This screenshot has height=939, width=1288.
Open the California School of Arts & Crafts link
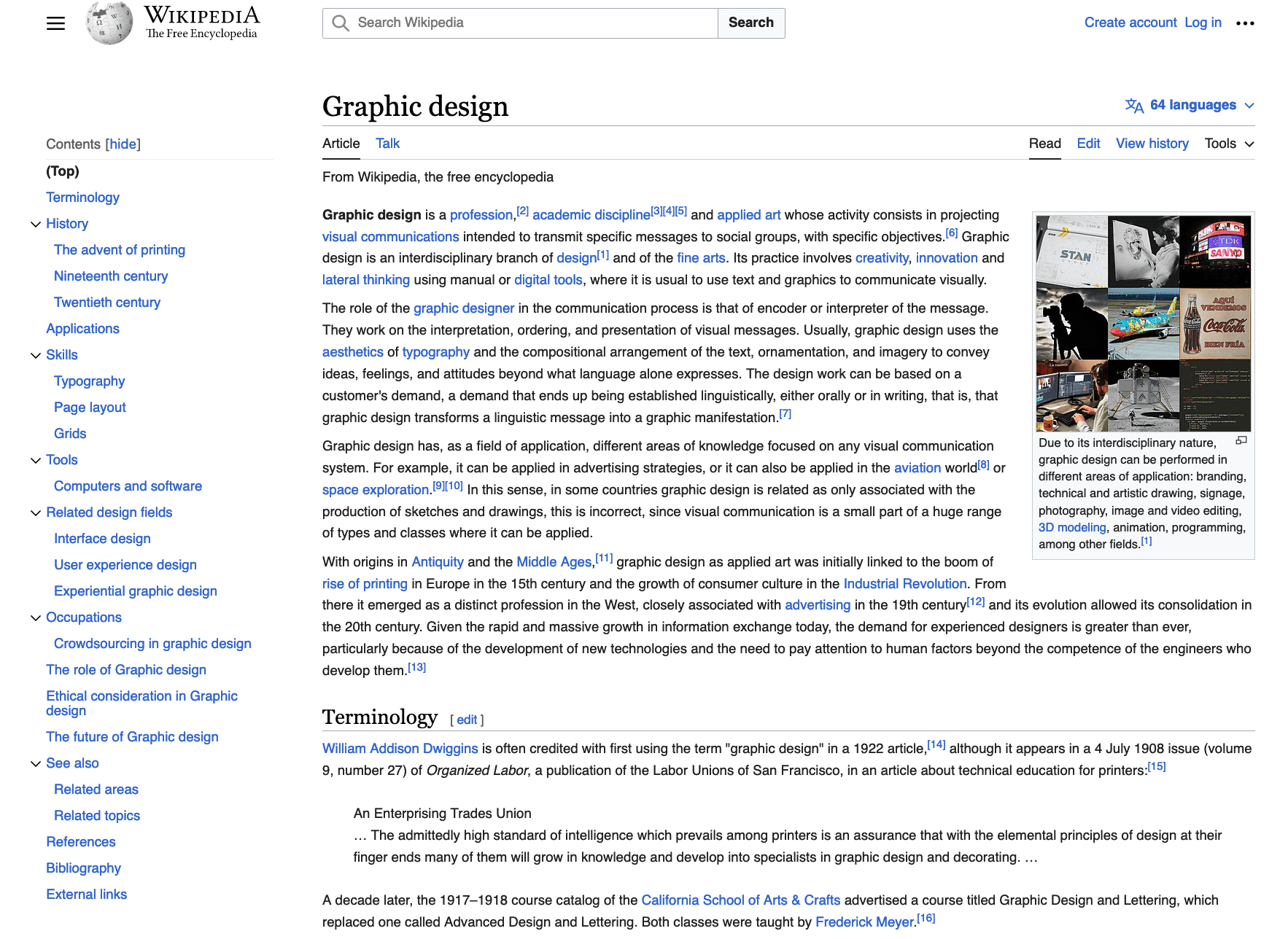click(741, 900)
